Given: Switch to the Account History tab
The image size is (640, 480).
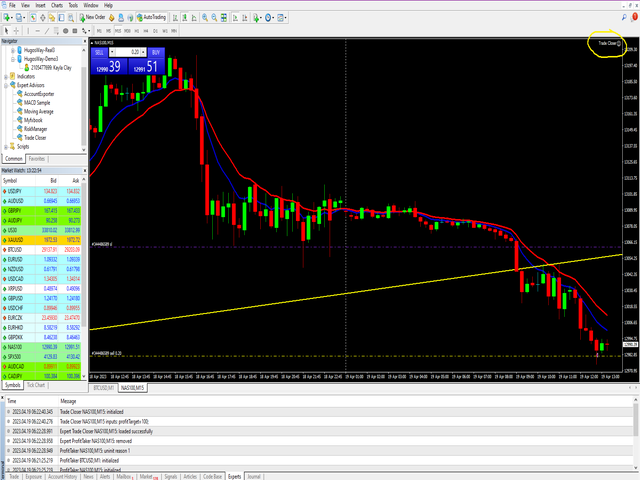Looking at the screenshot, I should point(62,476).
